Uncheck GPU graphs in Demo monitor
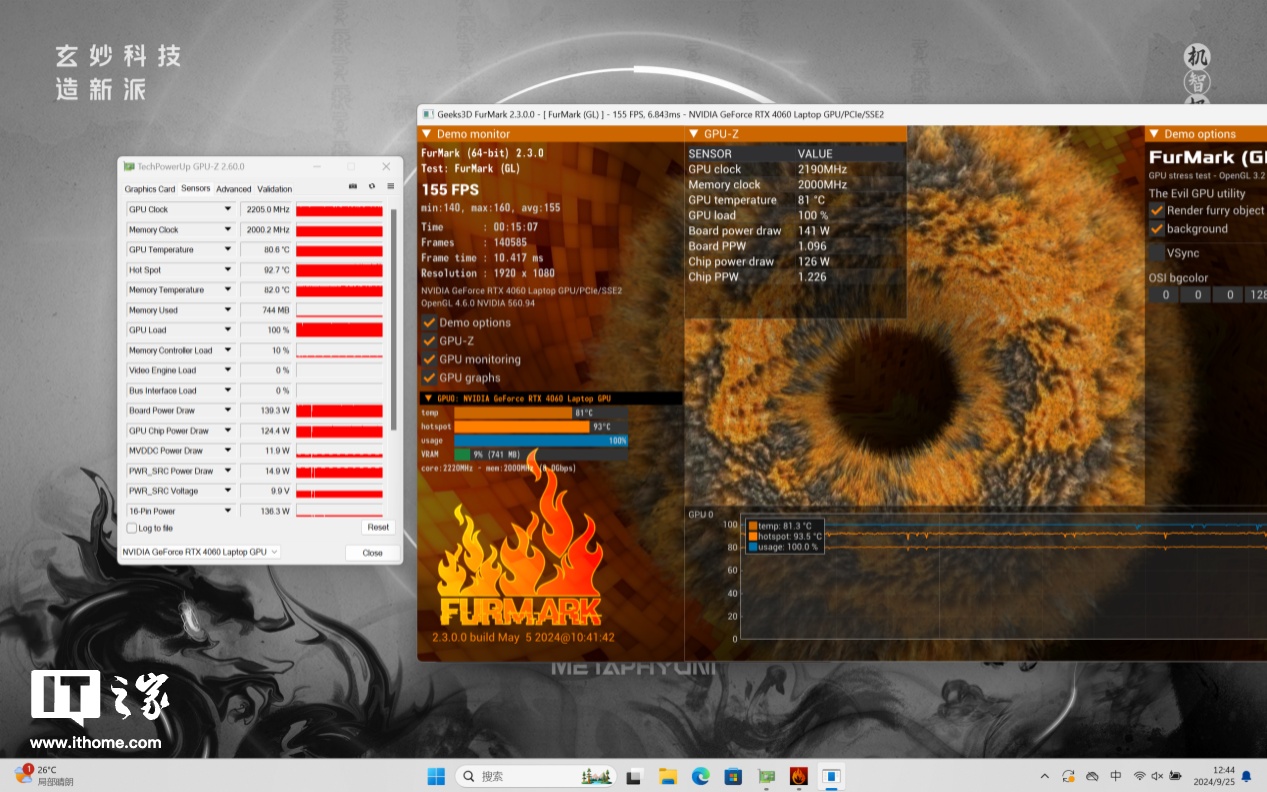This screenshot has height=792, width=1267. [x=429, y=378]
